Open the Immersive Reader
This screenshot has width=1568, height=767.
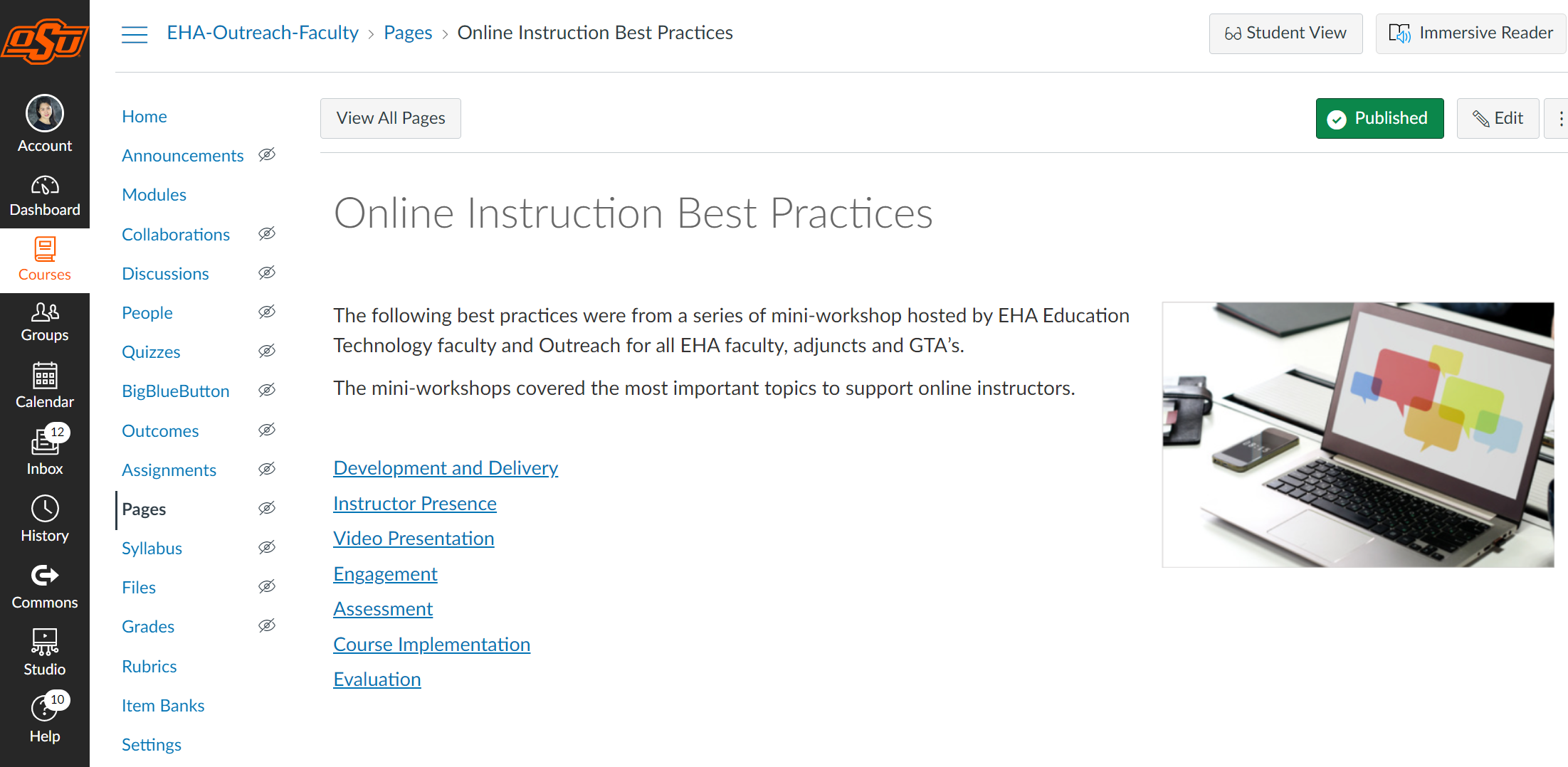tap(1470, 33)
